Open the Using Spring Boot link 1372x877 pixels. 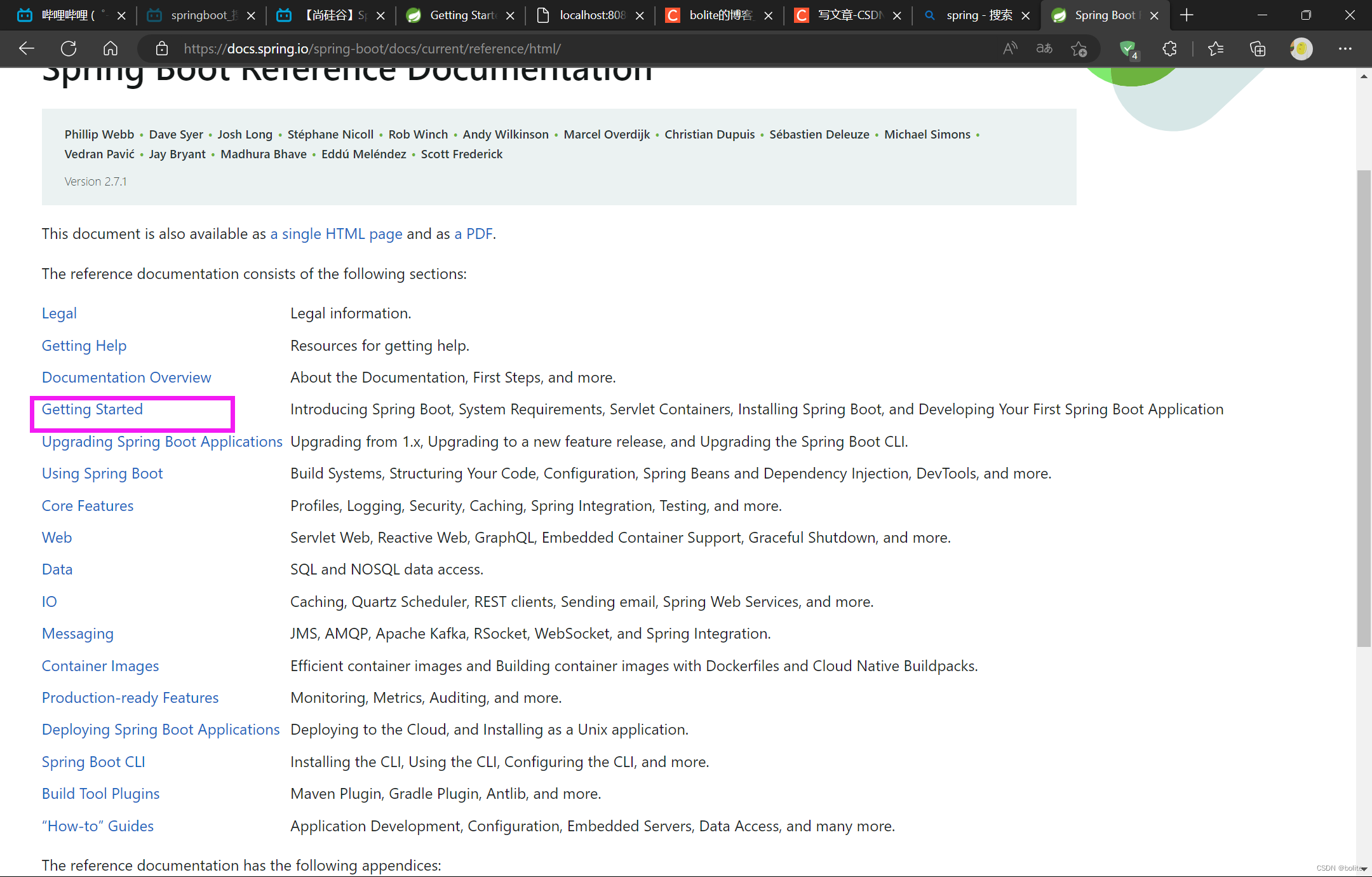[102, 473]
